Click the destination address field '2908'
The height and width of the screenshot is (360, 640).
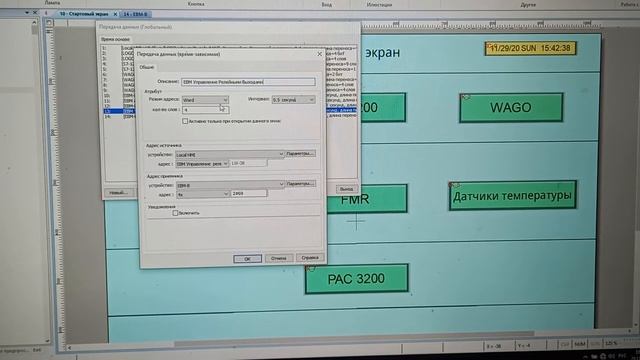(249, 193)
